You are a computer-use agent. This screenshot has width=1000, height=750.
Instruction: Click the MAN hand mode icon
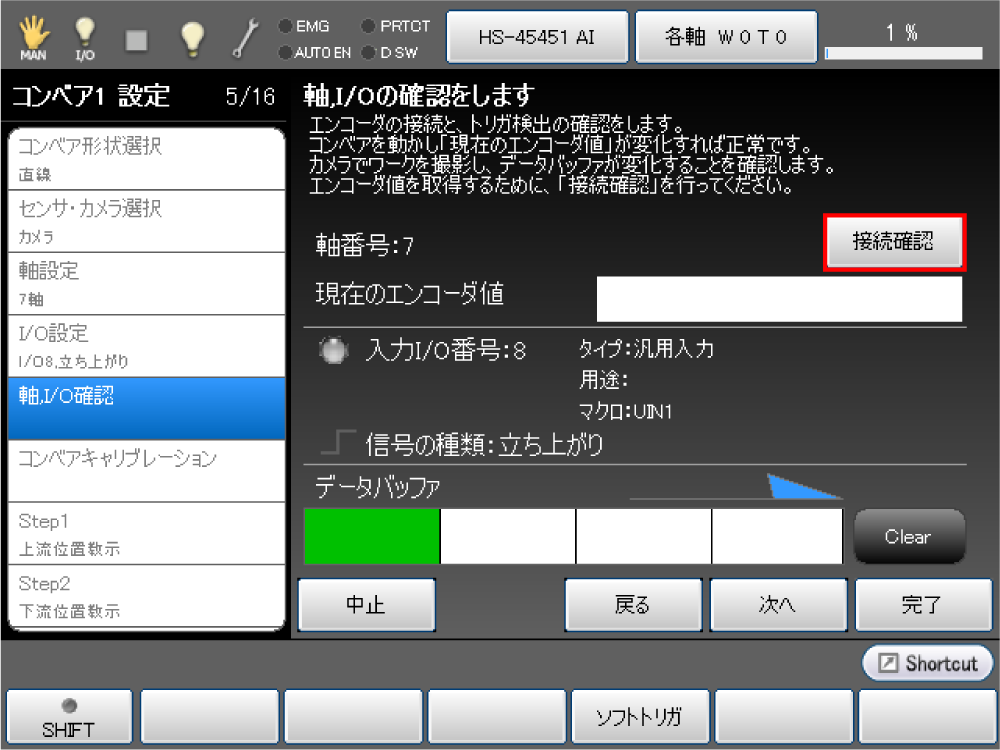tap(33, 38)
